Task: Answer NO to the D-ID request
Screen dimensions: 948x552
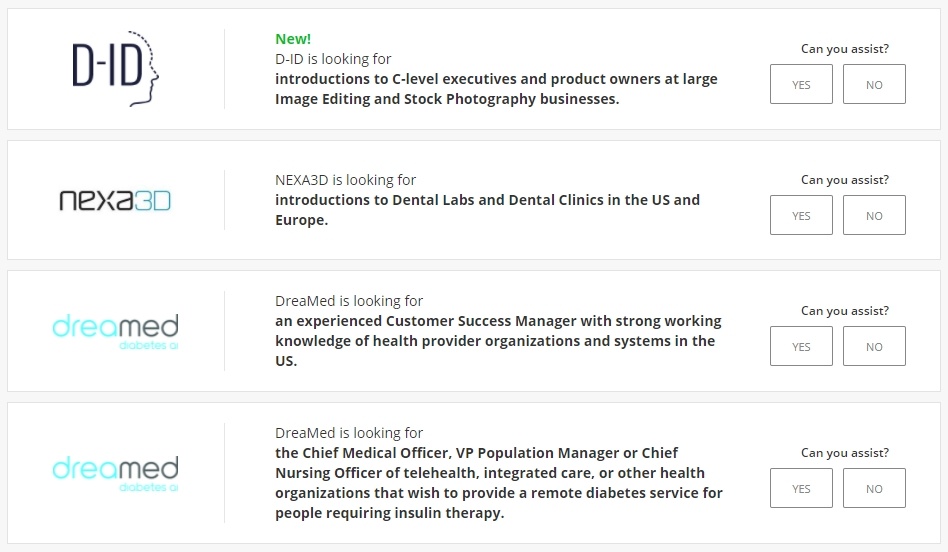Action: pyautogui.click(x=874, y=84)
